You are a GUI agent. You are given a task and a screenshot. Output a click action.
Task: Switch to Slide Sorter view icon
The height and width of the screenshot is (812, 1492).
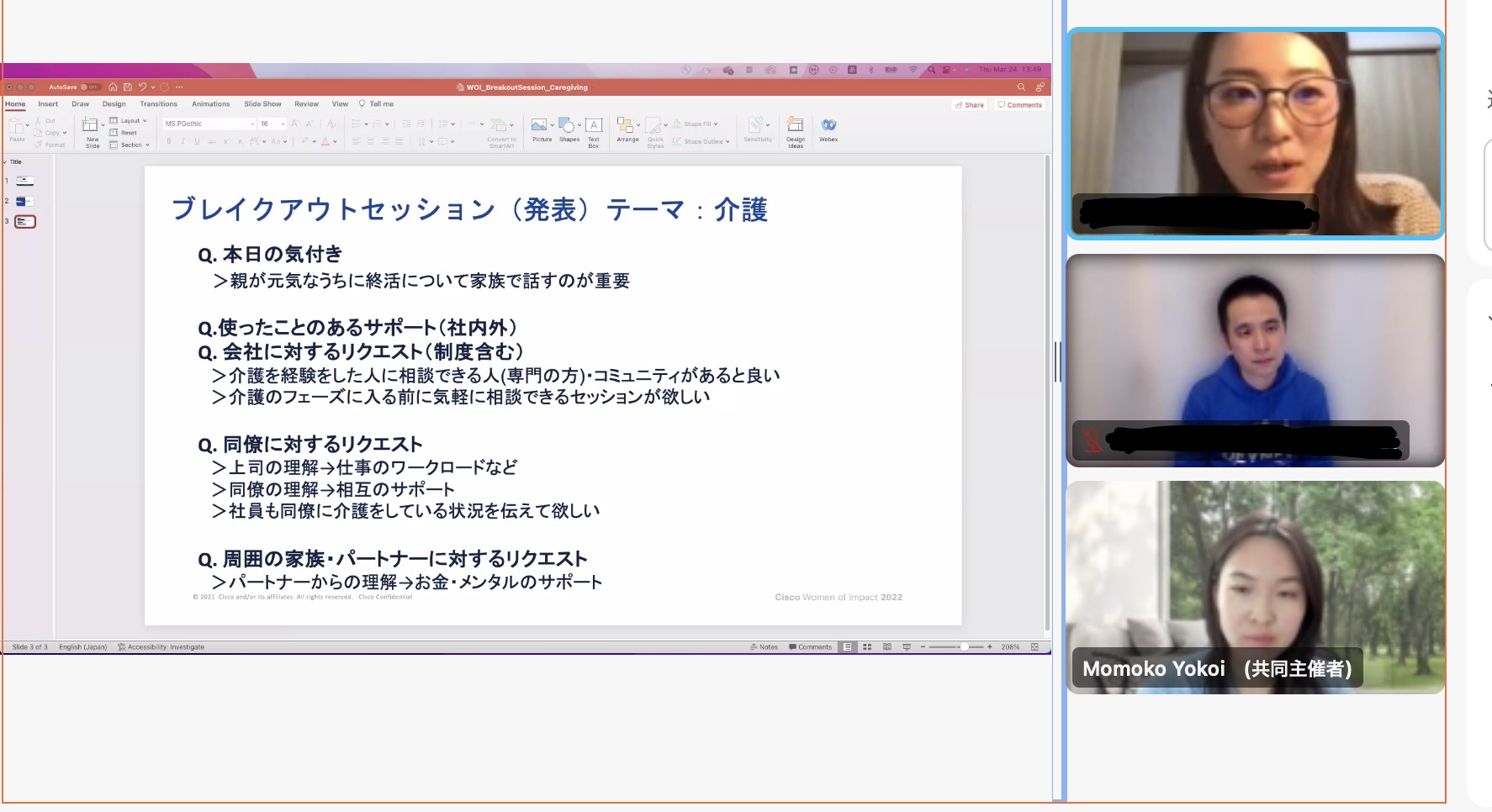coord(867,647)
